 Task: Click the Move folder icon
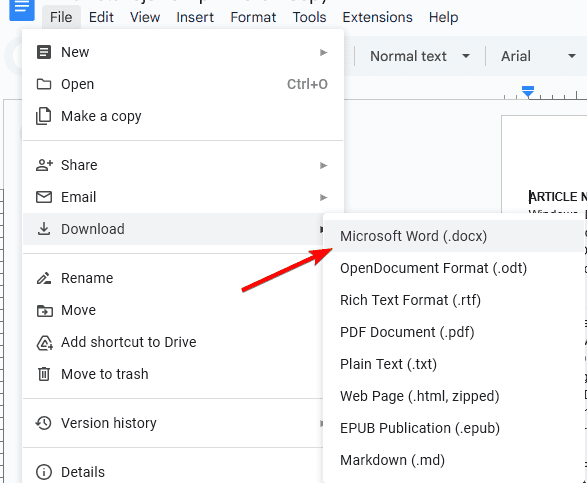(x=44, y=310)
